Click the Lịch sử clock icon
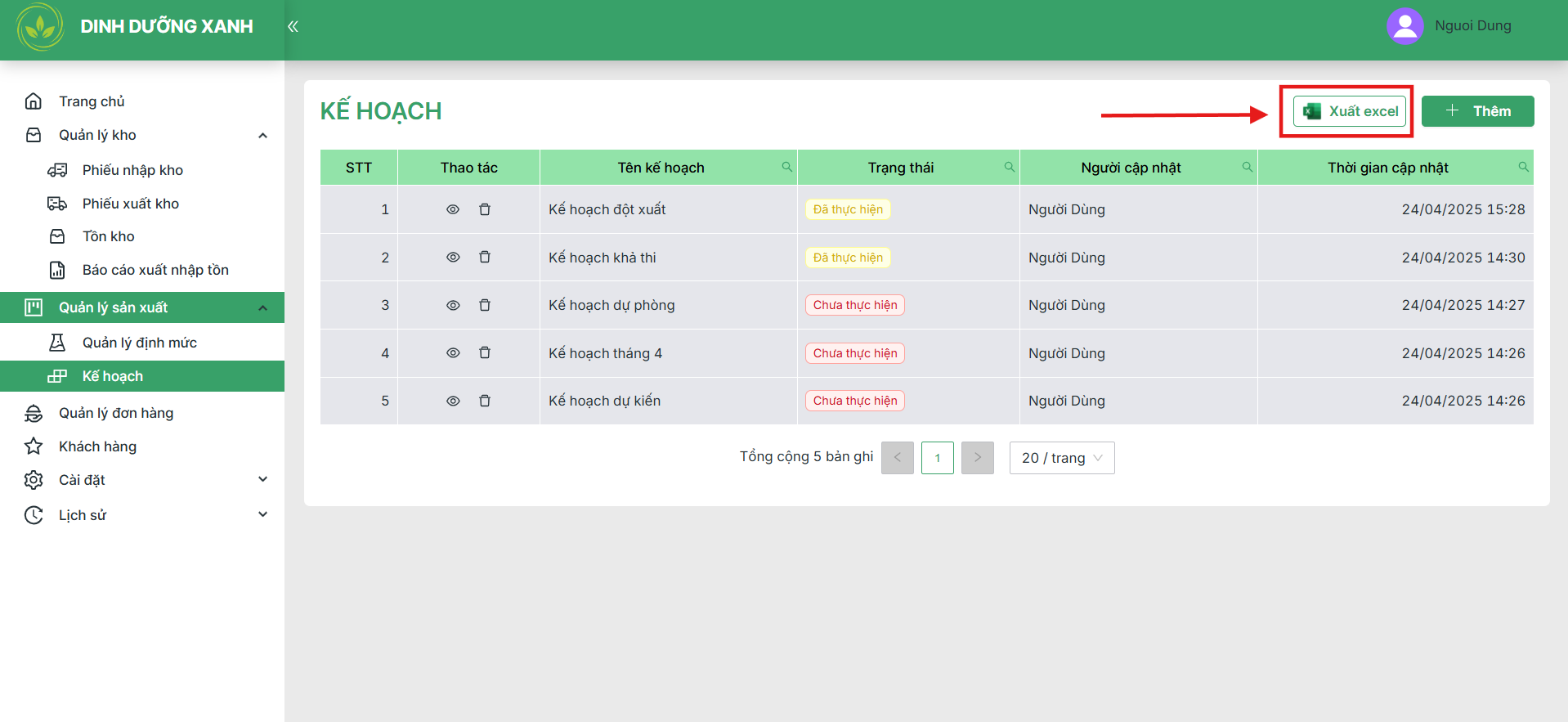This screenshot has height=722, width=1568. coord(34,515)
